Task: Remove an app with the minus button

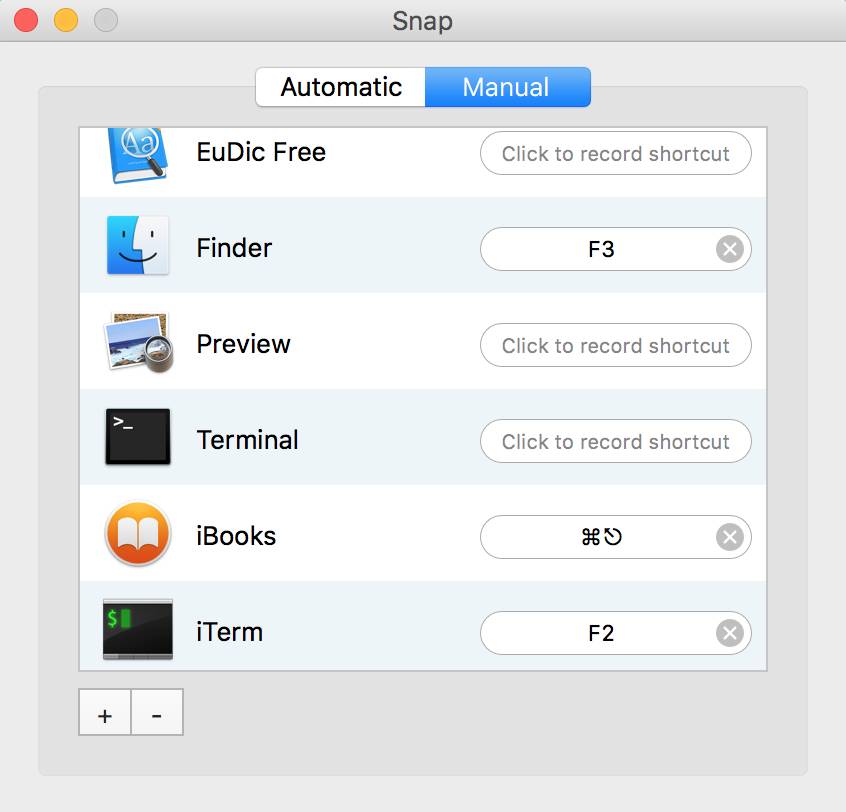Action: [157, 714]
